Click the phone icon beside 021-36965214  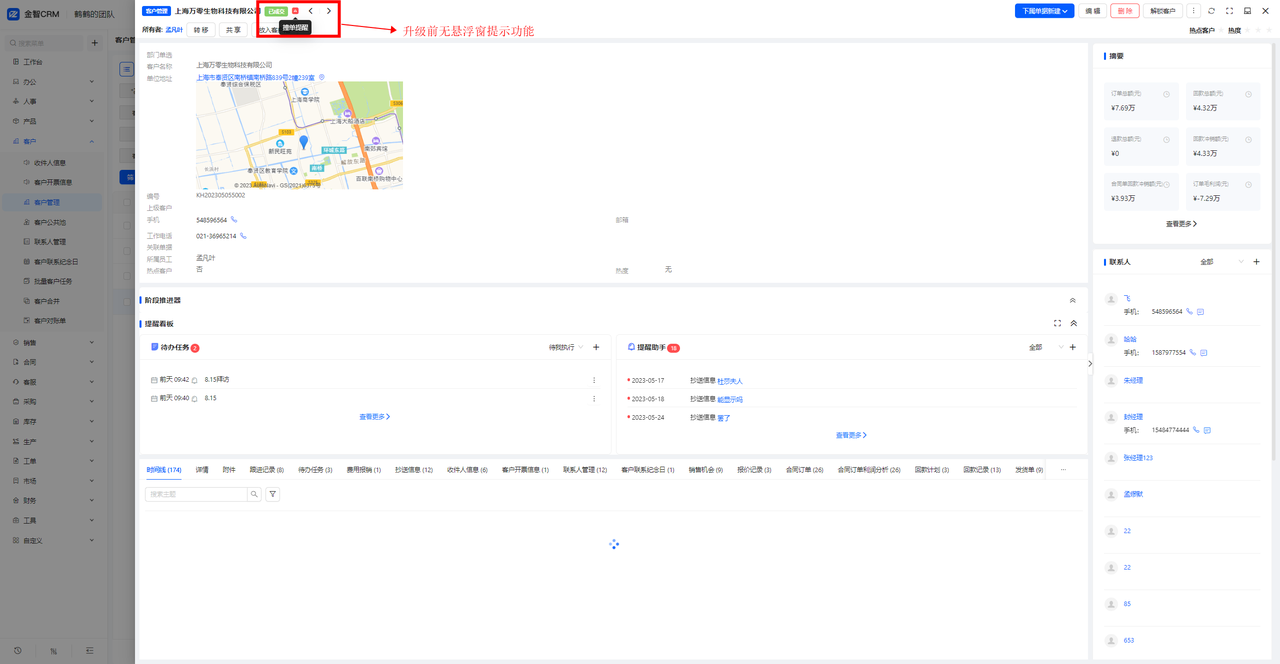tap(243, 236)
